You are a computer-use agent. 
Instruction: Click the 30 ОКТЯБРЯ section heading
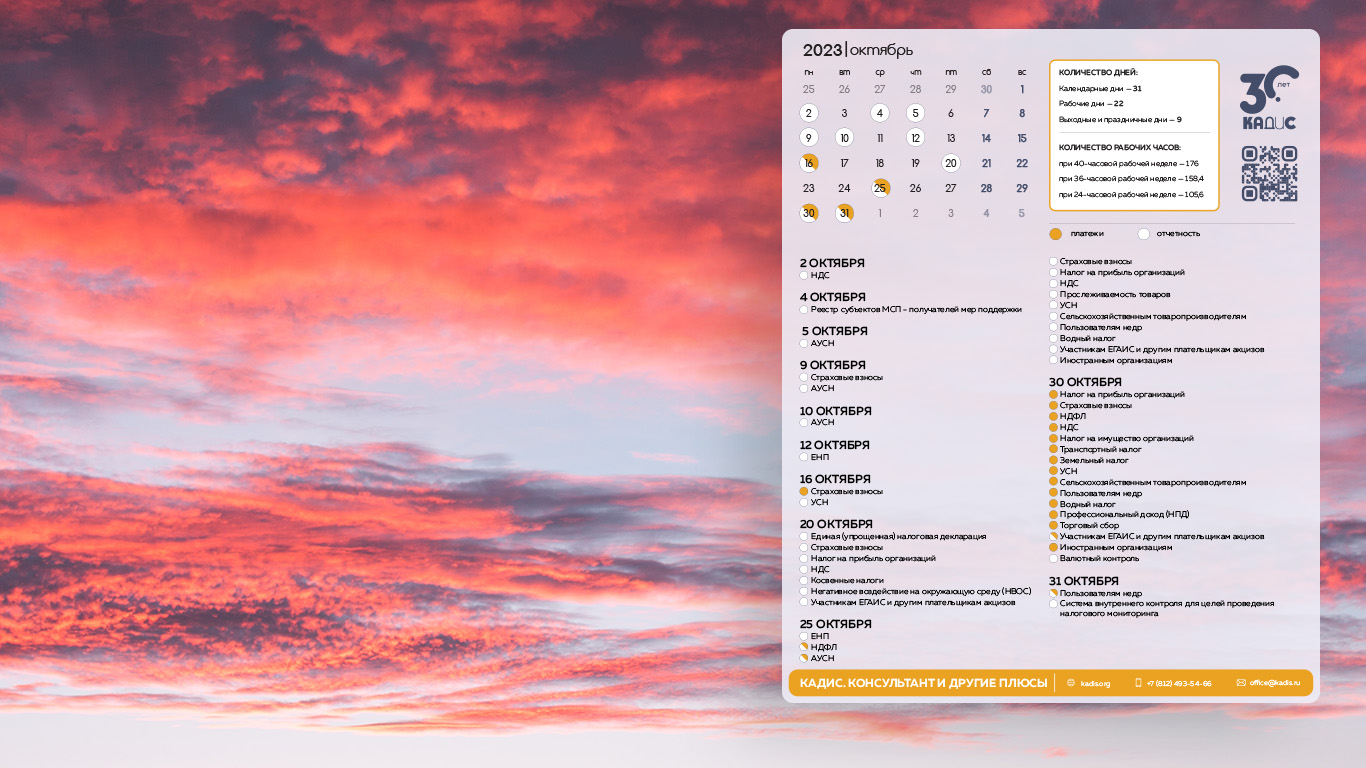(1085, 382)
